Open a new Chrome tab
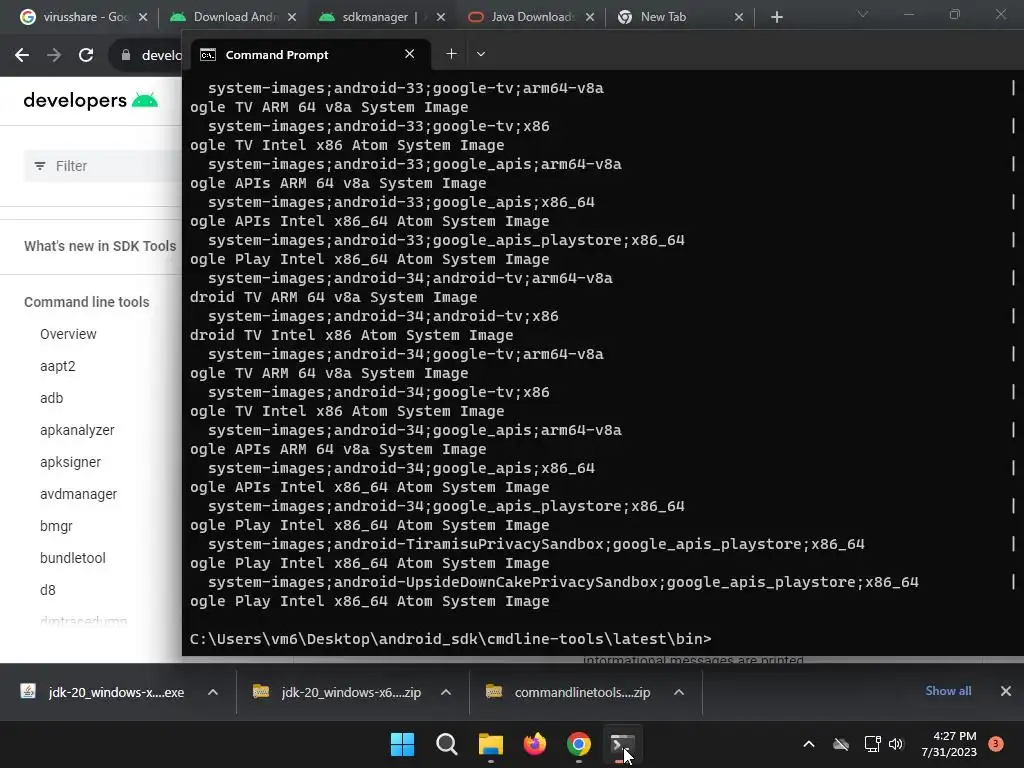The image size is (1024, 768). (776, 17)
